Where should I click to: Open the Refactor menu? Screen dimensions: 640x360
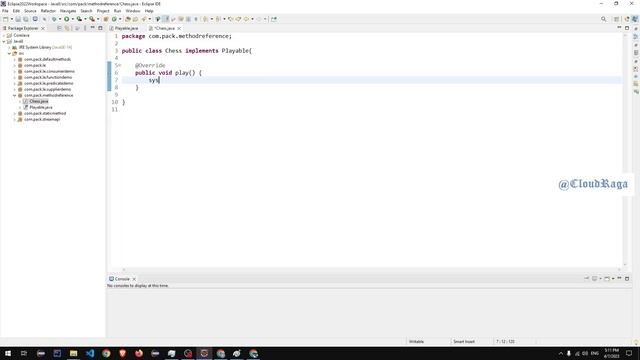coord(48,11)
